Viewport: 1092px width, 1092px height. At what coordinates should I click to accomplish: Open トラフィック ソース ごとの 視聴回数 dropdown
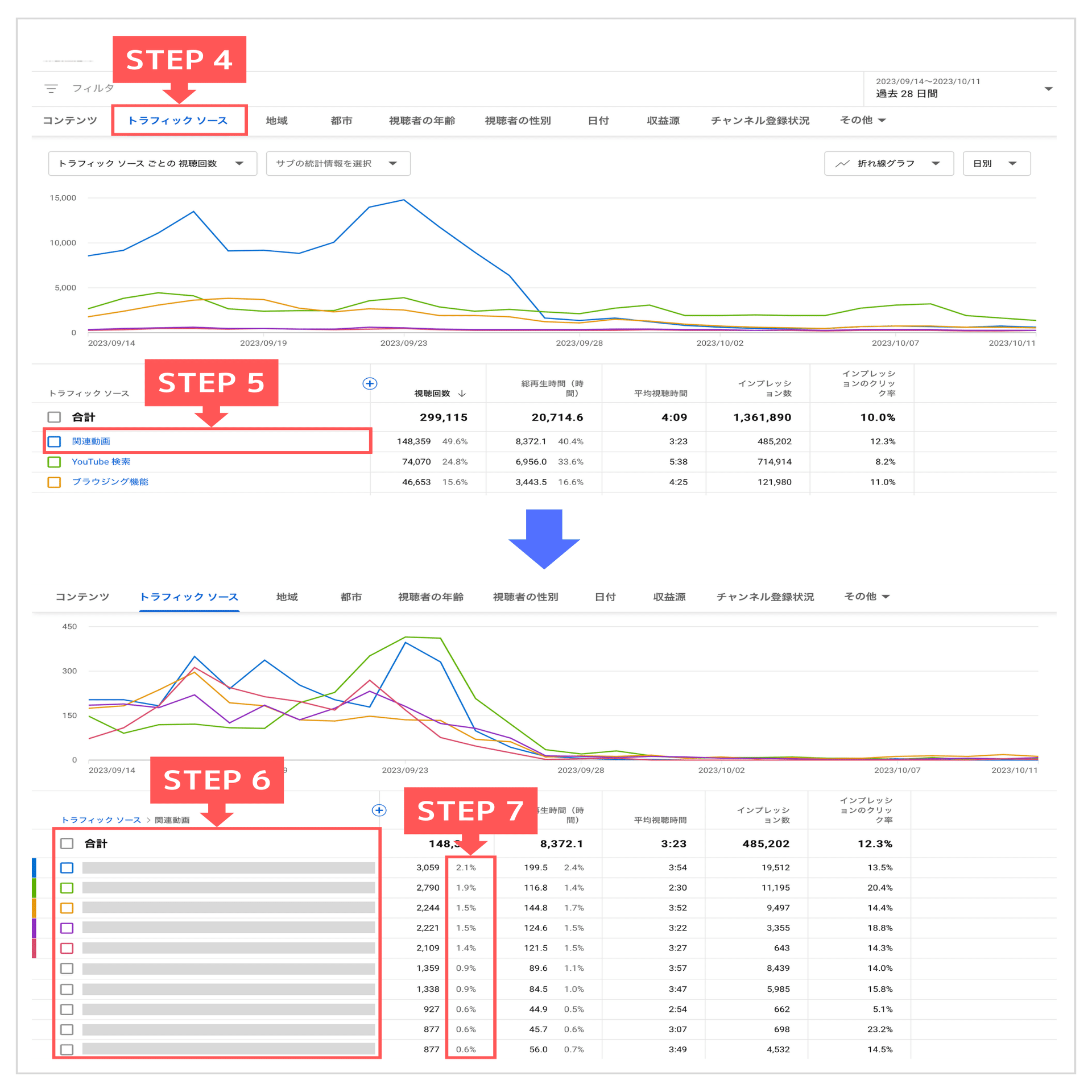(x=152, y=164)
